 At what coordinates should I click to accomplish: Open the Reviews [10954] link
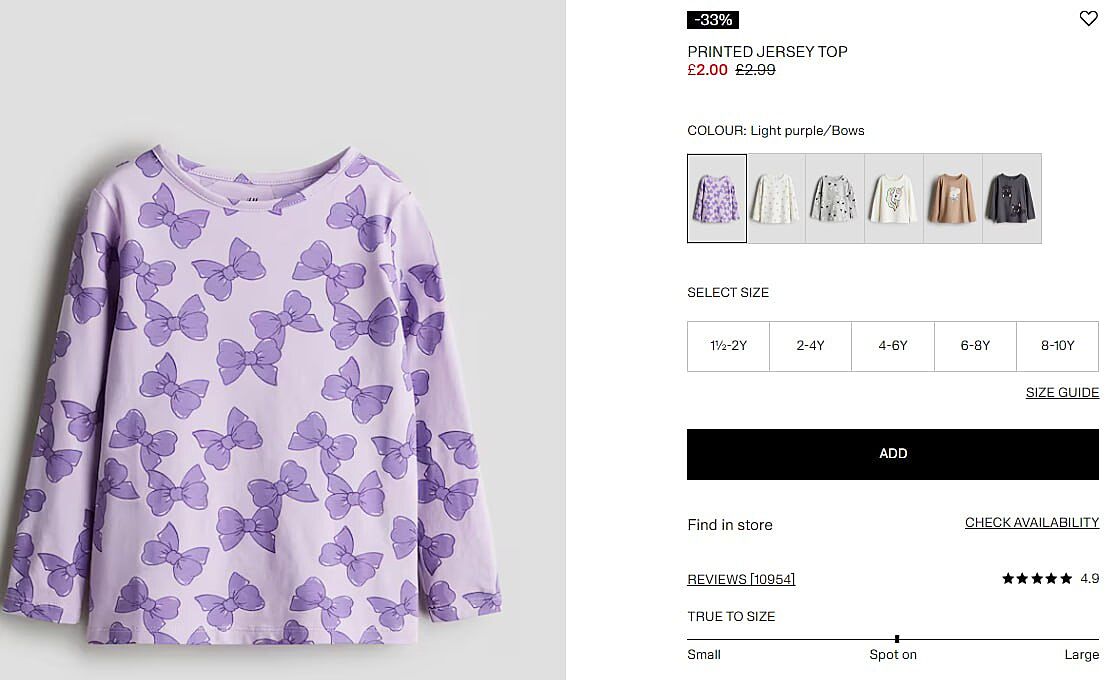pyautogui.click(x=741, y=579)
